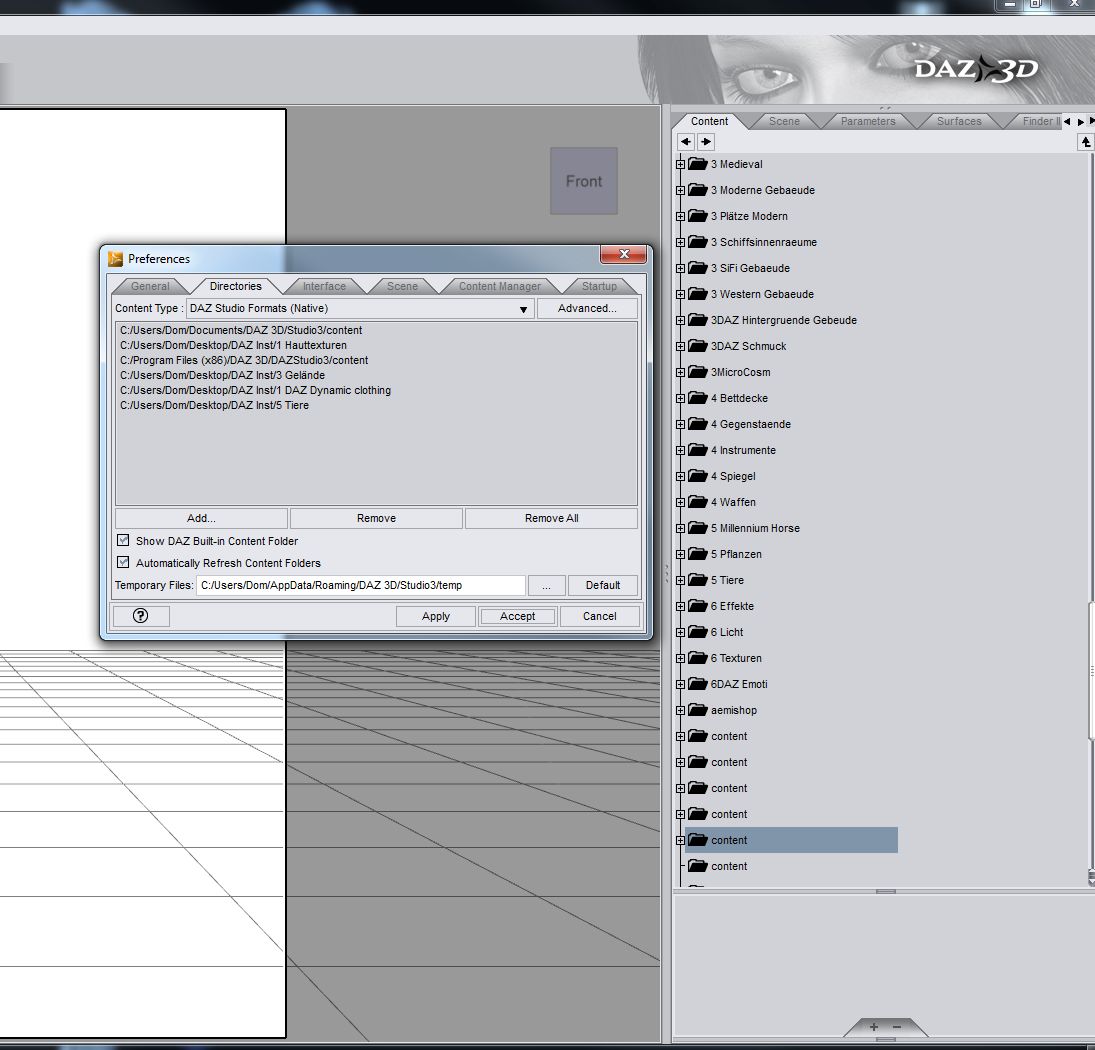
Task: Click the Accept button
Action: [517, 616]
